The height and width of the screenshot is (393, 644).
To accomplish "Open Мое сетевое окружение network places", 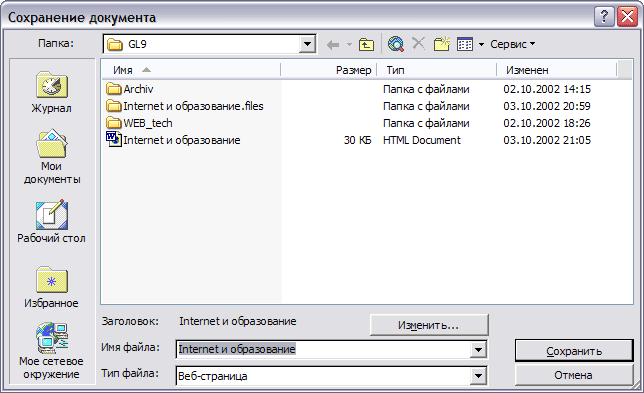I will point(51,351).
